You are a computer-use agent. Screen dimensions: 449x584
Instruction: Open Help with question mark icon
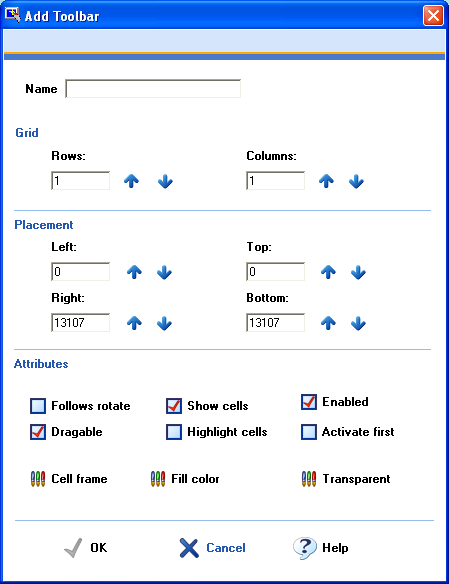click(x=305, y=548)
